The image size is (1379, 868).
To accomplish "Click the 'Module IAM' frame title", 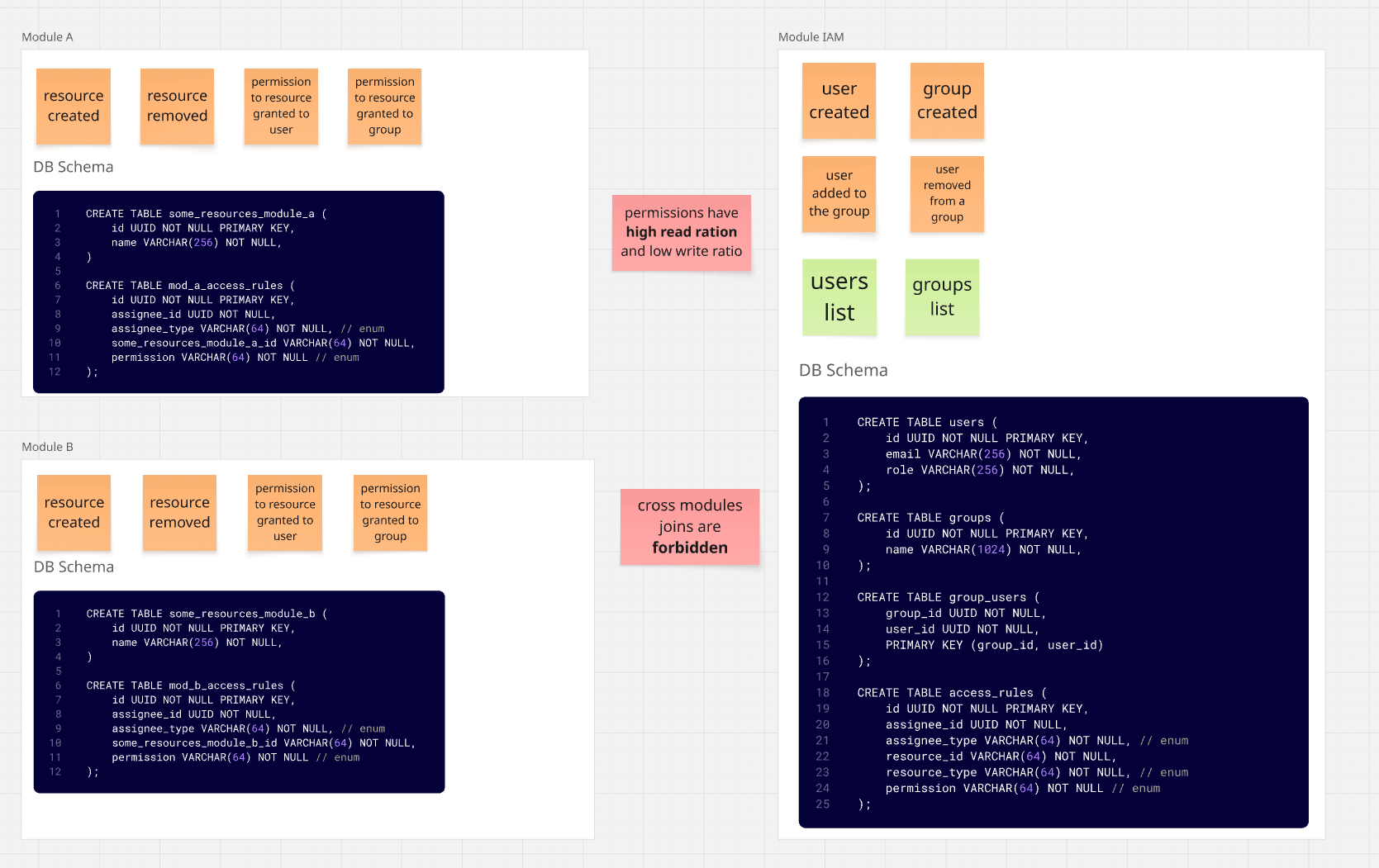I will [x=811, y=37].
